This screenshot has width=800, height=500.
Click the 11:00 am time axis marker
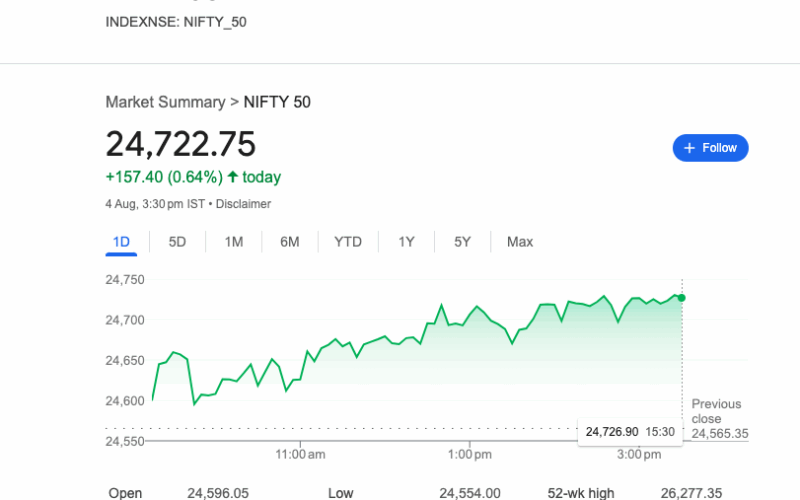[301, 455]
